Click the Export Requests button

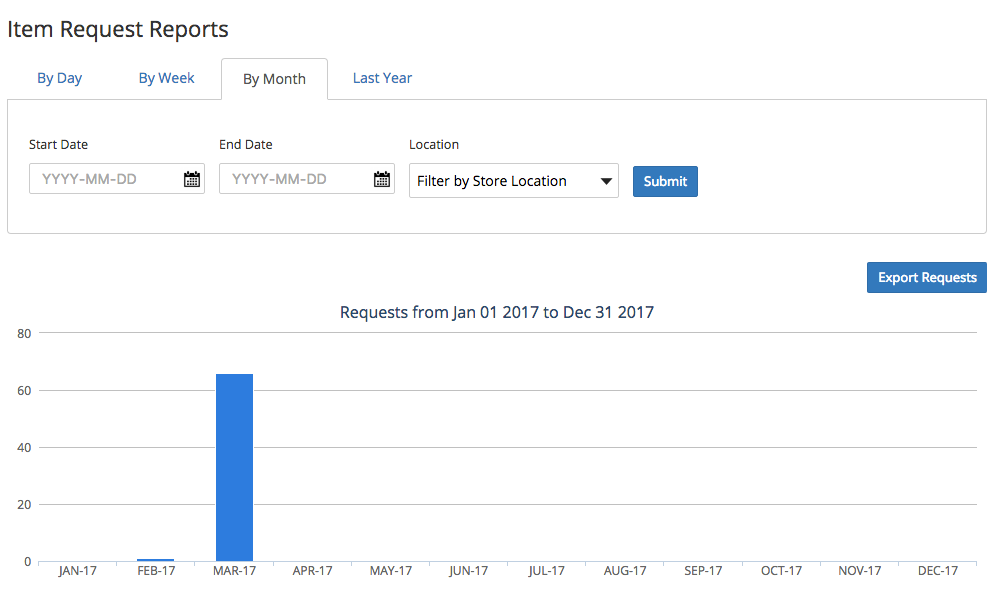tap(926, 277)
